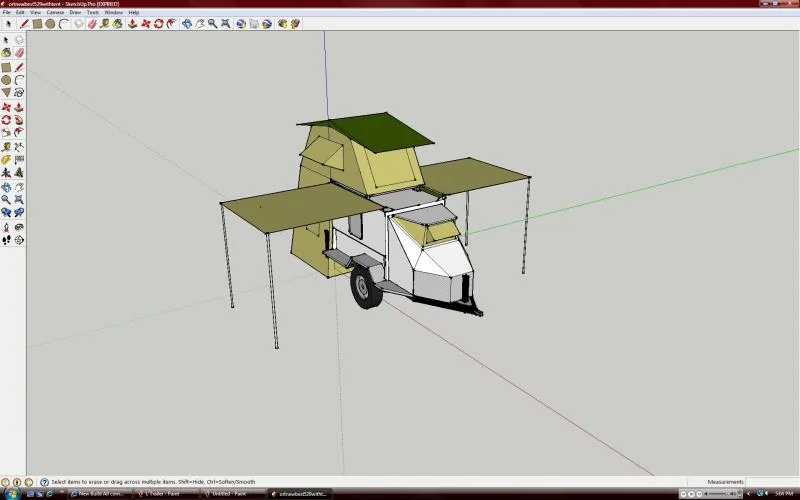Click the help question-mark icon in status bar
Image resolution: width=800 pixels, height=500 pixels.
coord(44,482)
